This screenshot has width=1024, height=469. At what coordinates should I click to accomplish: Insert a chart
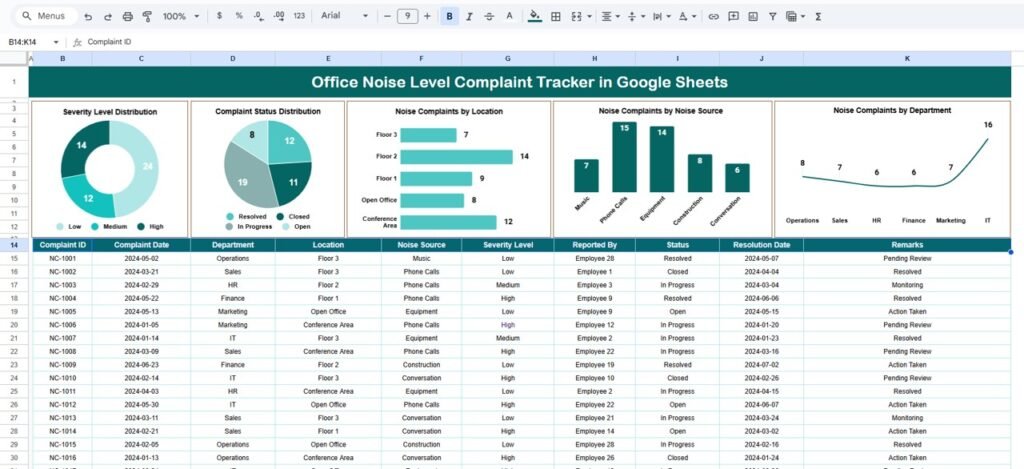[753, 16]
